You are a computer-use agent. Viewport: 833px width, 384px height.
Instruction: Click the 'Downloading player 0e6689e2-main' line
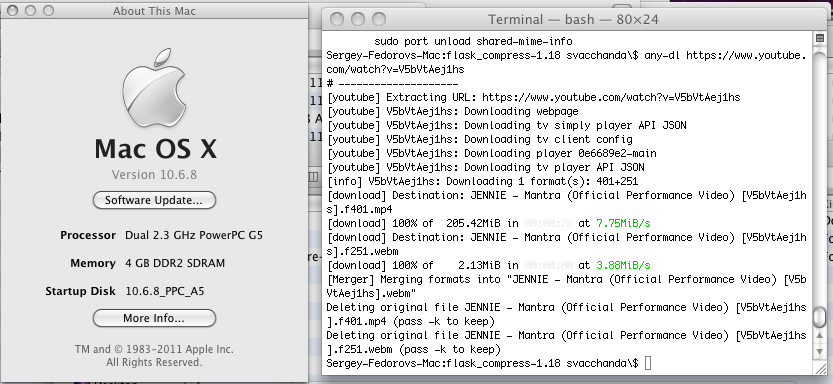click(491, 153)
